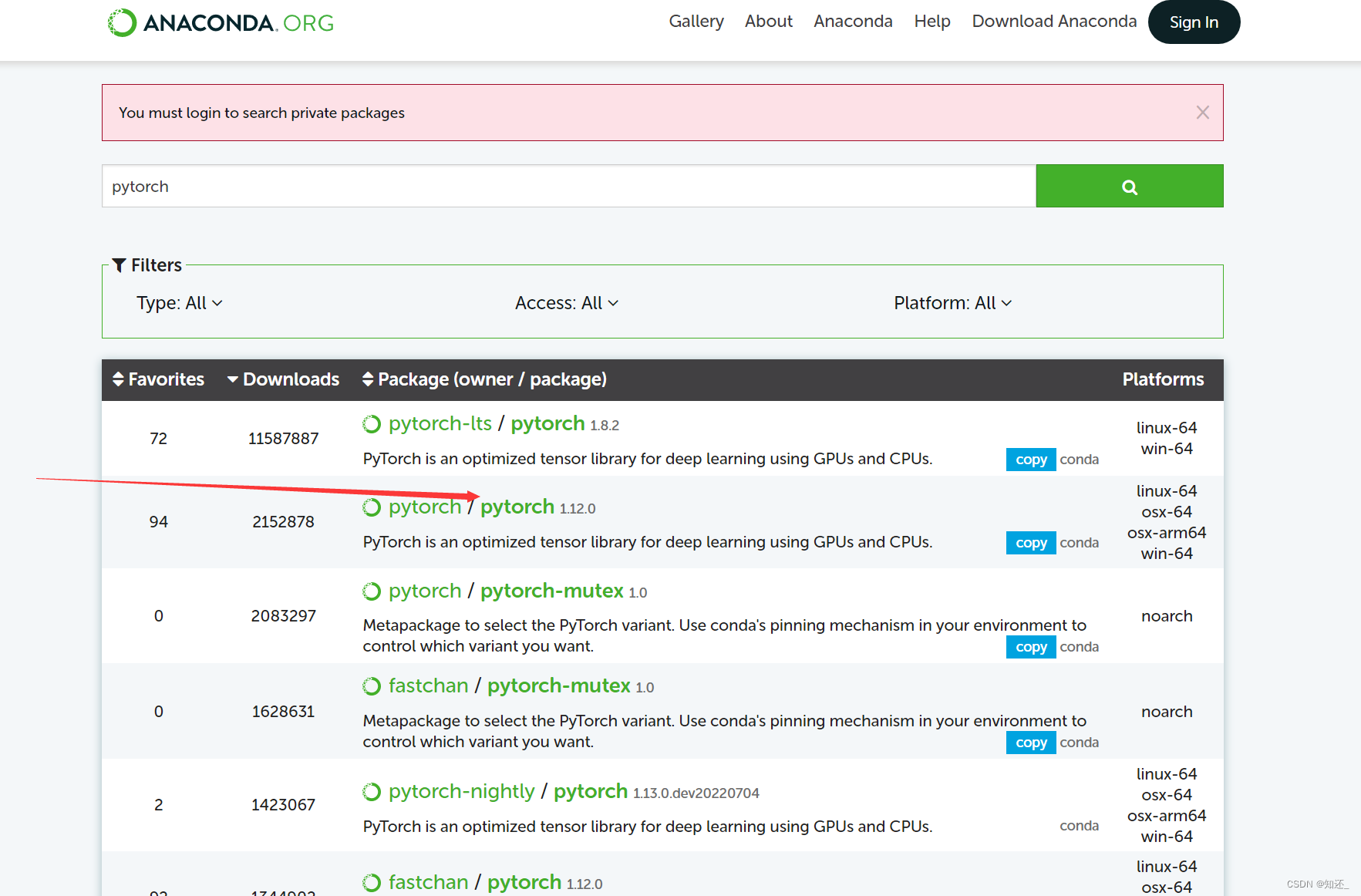Open the pytorch 1.12.0 package link

point(517,507)
